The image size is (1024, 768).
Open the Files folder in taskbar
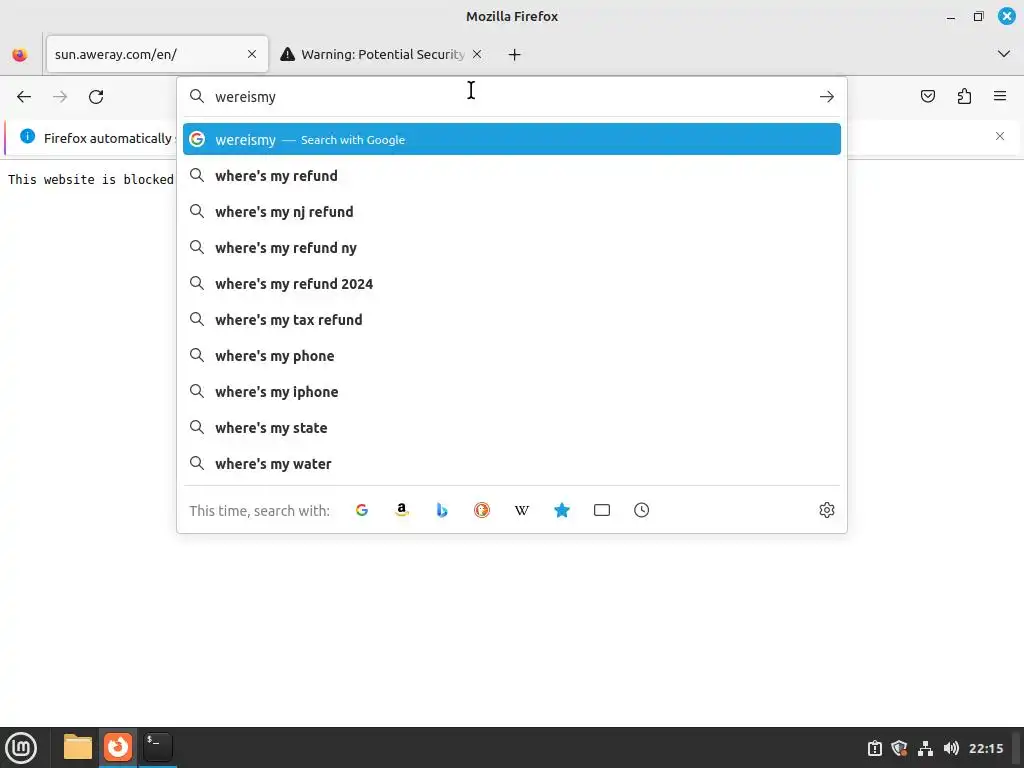pos(78,747)
